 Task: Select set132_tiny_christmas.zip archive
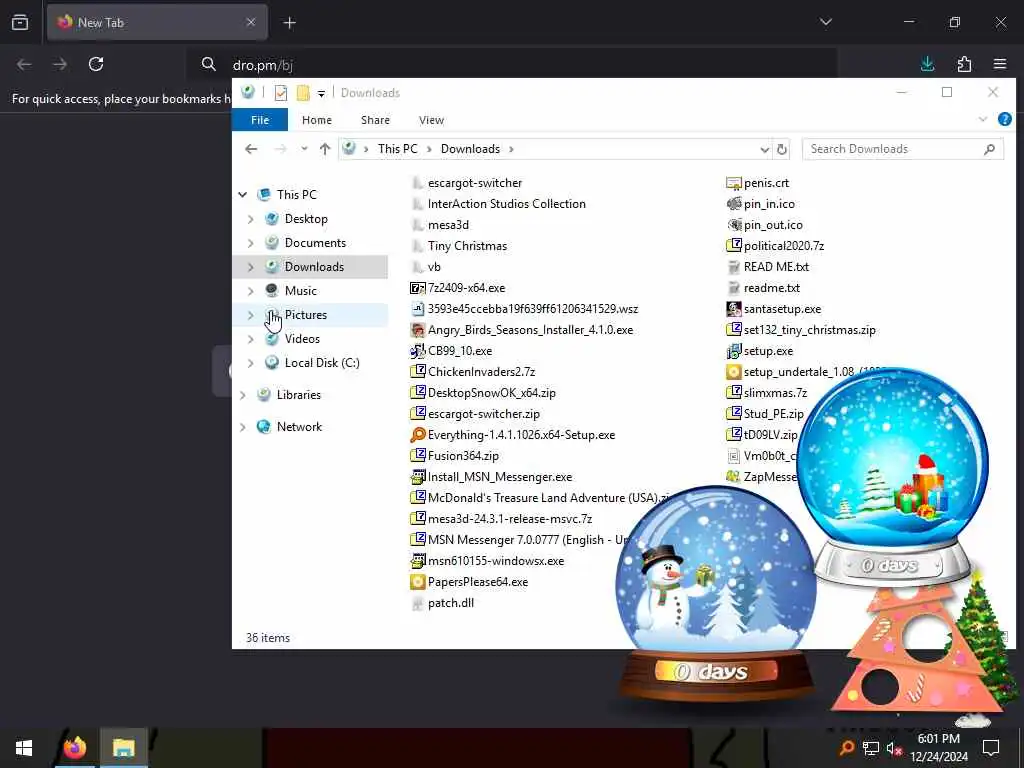click(x=809, y=330)
